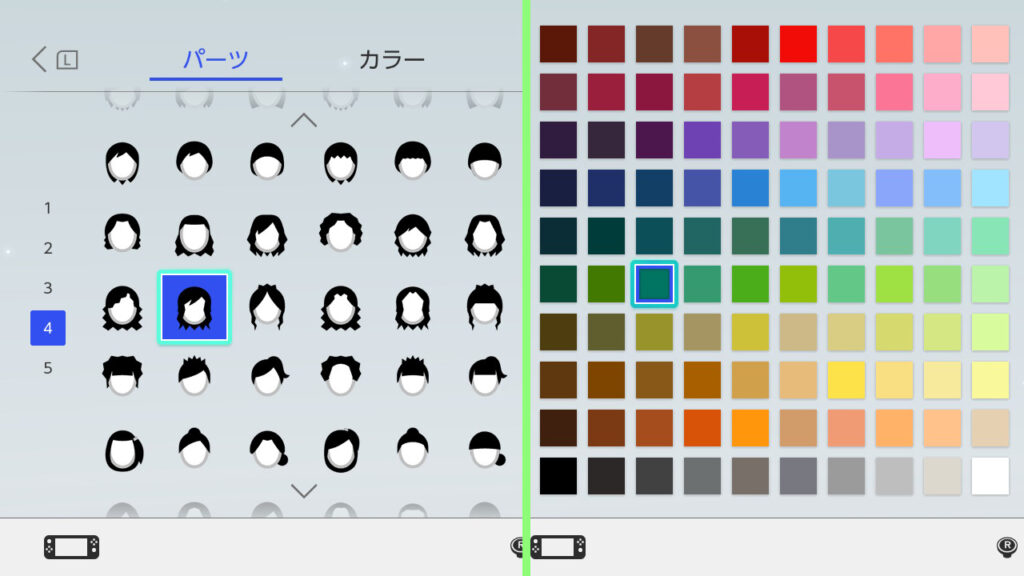Image resolution: width=1024 pixels, height=576 pixels.
Task: Jump to hairstyle page 1
Action: 48,208
